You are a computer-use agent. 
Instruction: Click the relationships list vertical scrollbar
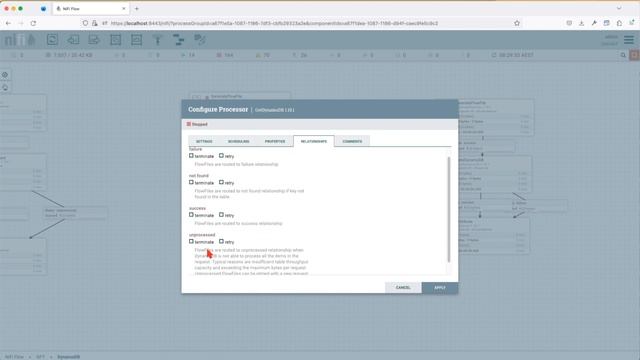(x=449, y=209)
